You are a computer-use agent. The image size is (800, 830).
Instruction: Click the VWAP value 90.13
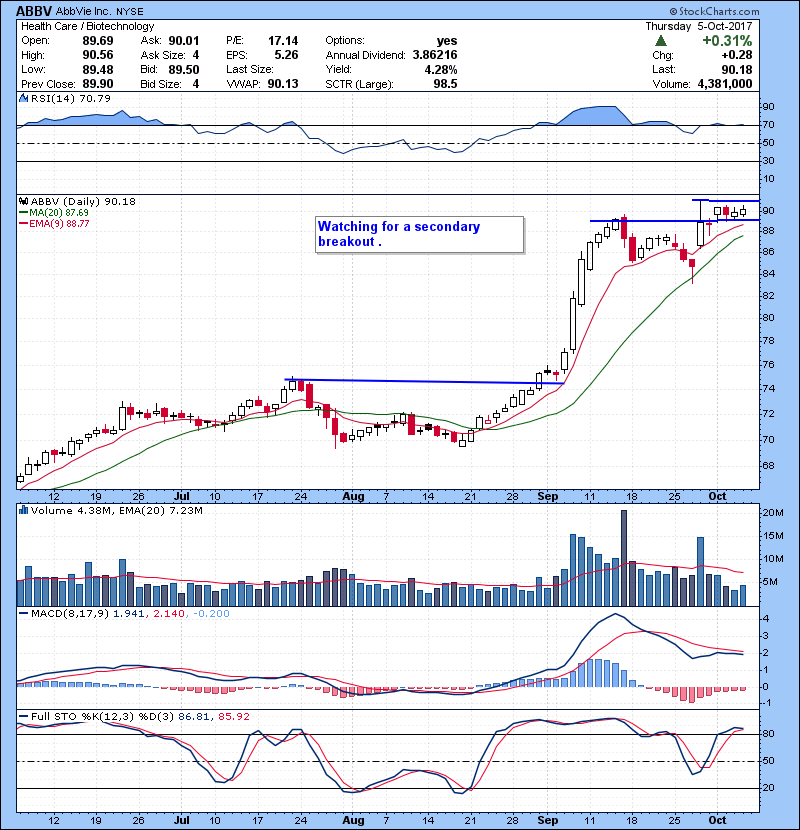point(283,84)
